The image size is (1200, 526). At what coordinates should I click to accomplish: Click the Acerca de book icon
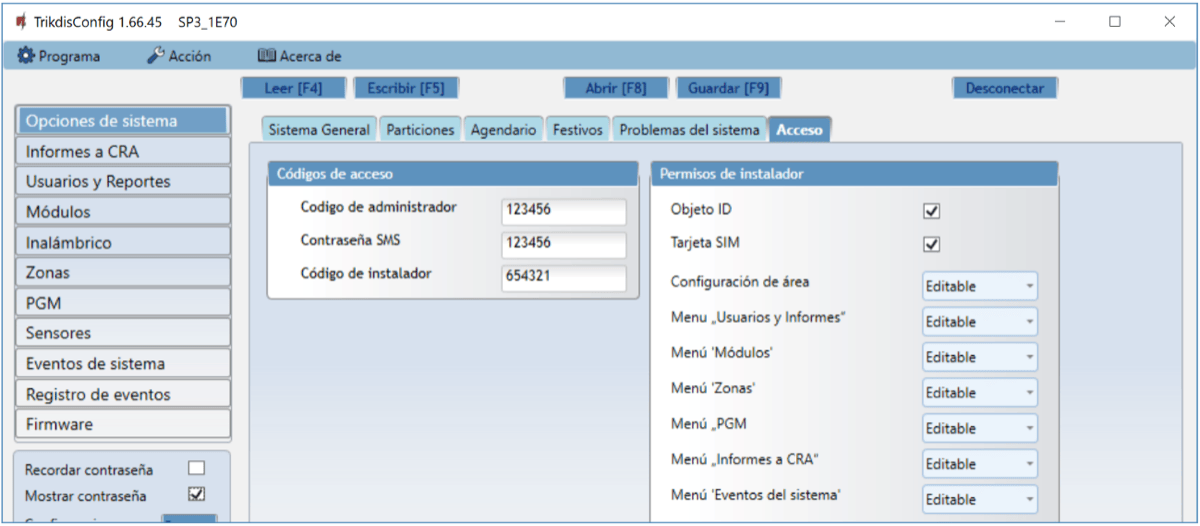pyautogui.click(x=266, y=56)
